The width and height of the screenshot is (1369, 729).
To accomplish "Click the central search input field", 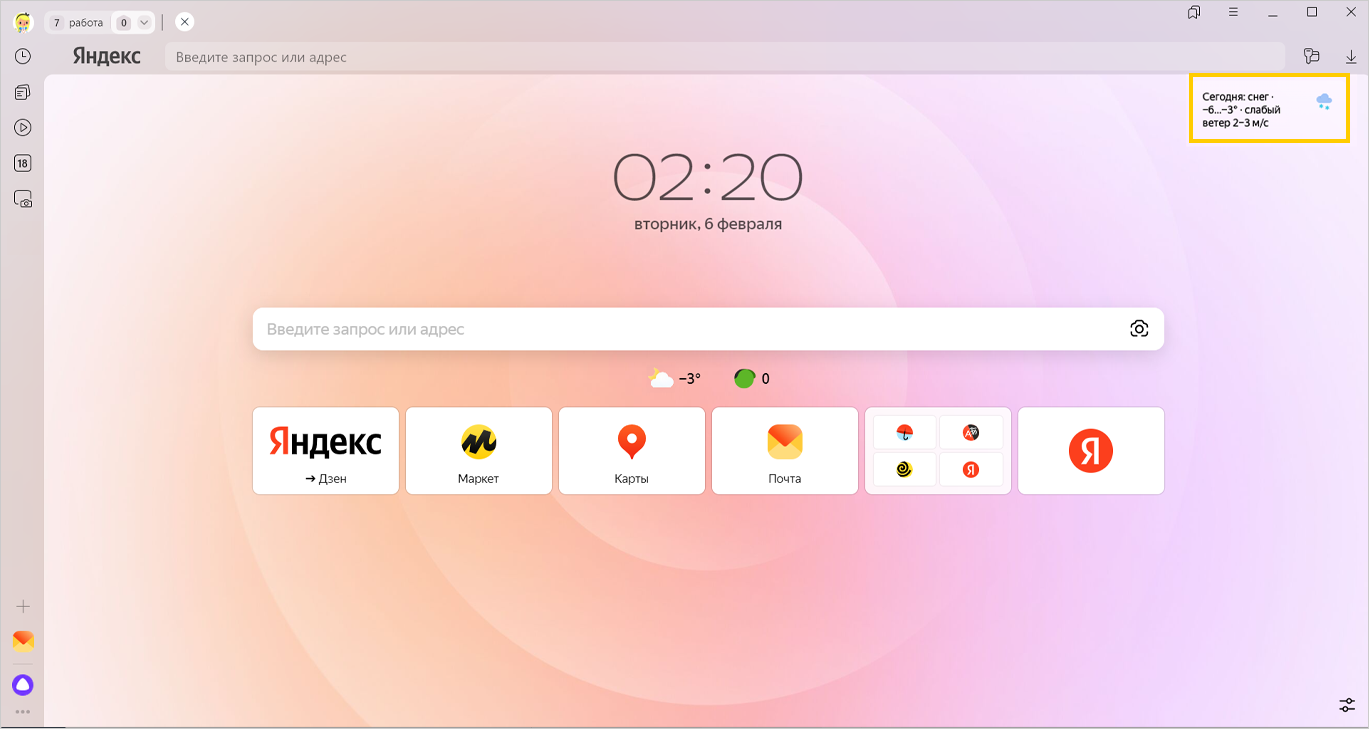I will (690, 329).
